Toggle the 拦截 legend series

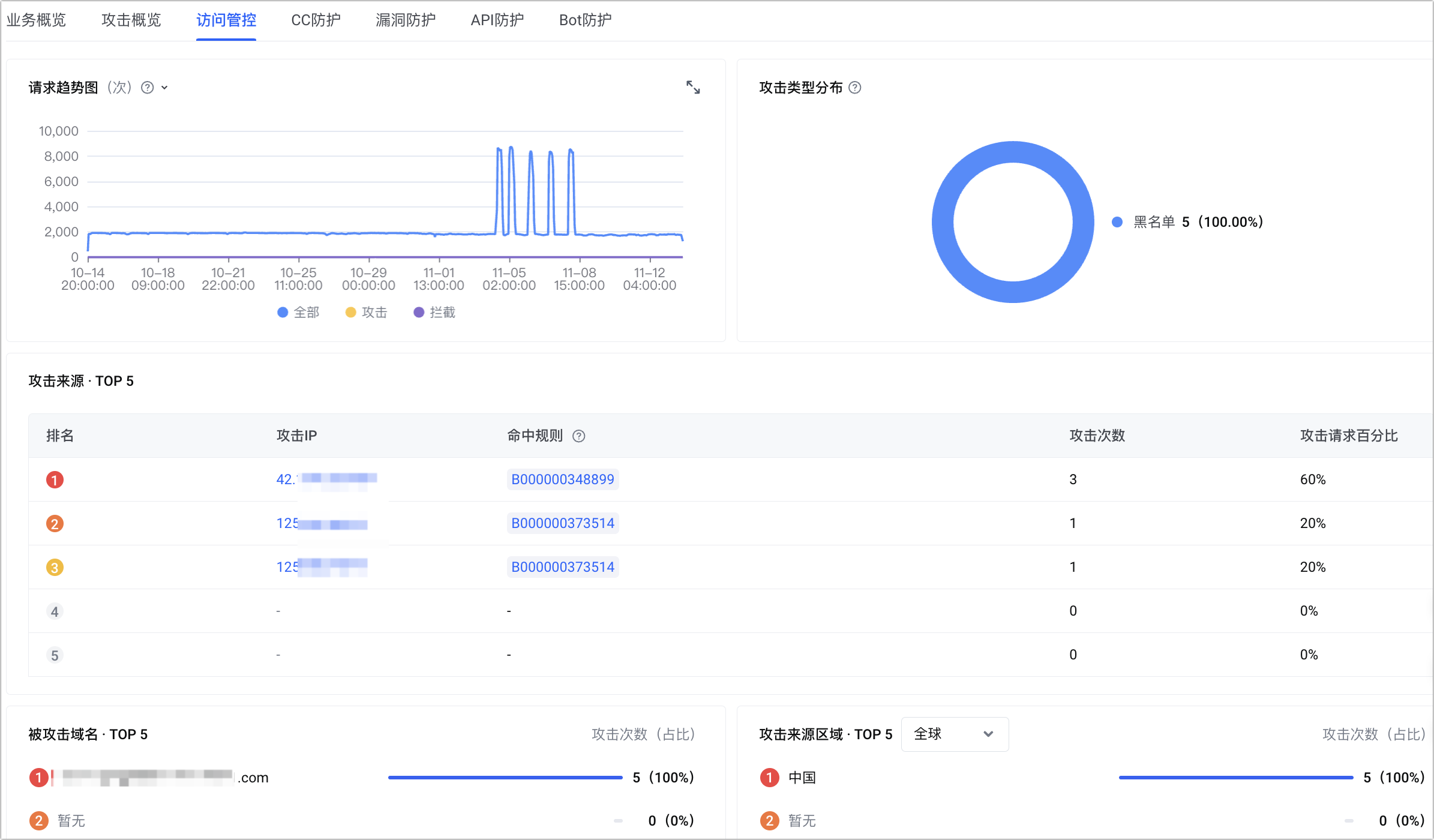[x=434, y=312]
